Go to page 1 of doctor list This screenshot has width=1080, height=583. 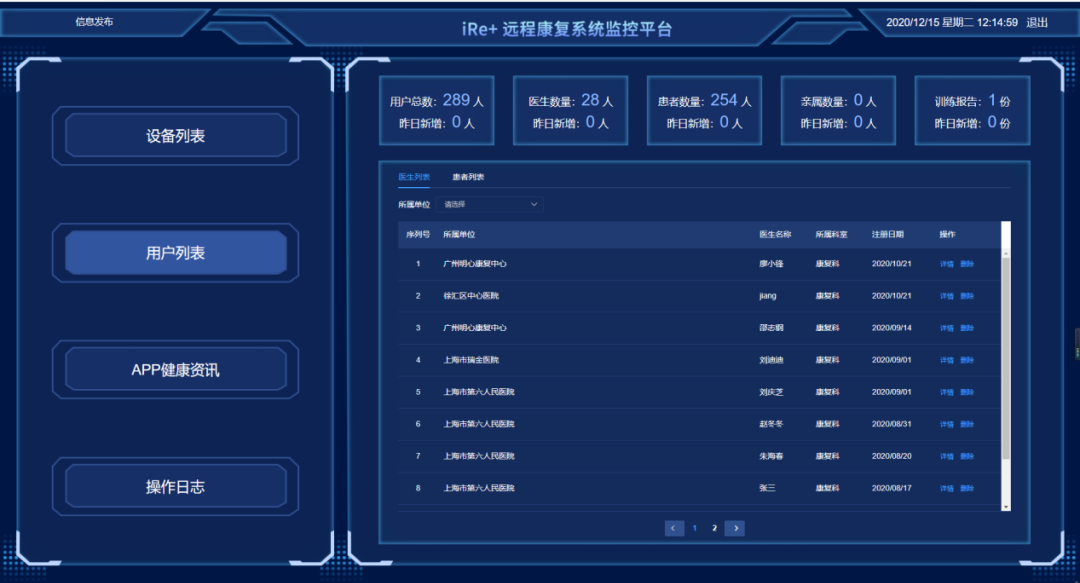coord(695,528)
